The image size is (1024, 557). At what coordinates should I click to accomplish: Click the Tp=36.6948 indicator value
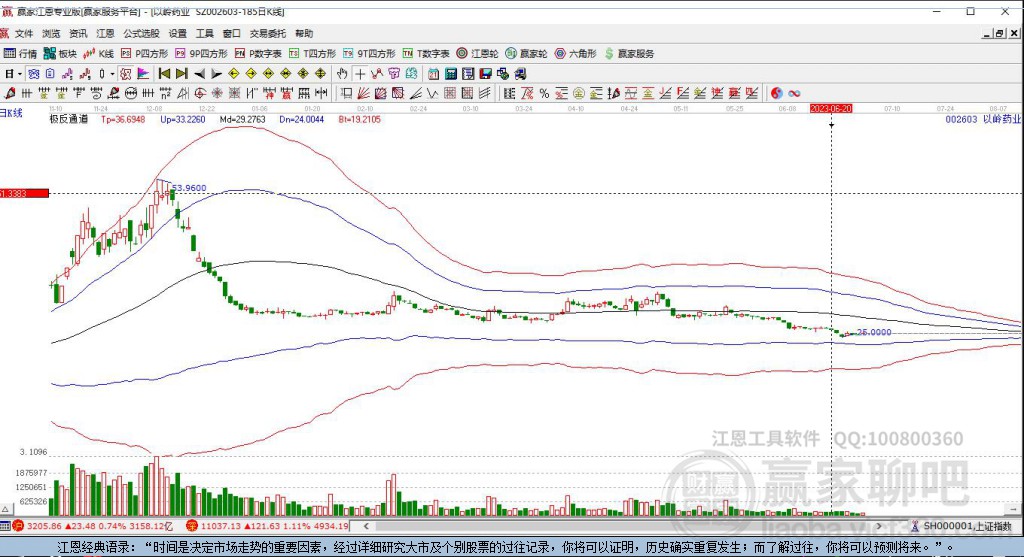pyautogui.click(x=123, y=119)
